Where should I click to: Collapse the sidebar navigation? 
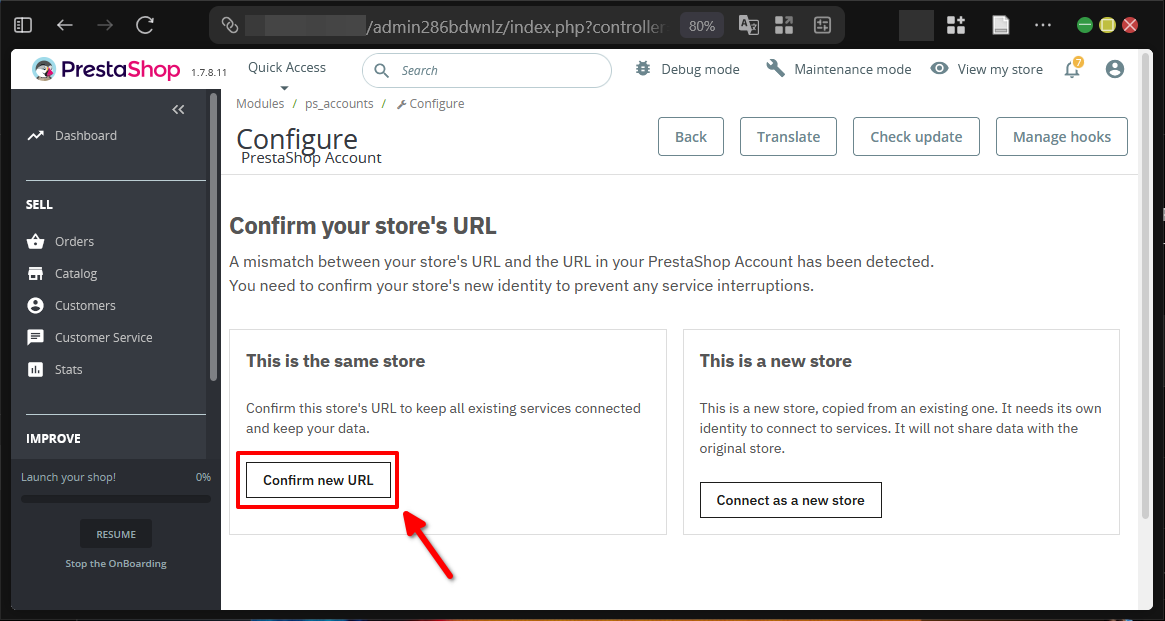click(178, 109)
